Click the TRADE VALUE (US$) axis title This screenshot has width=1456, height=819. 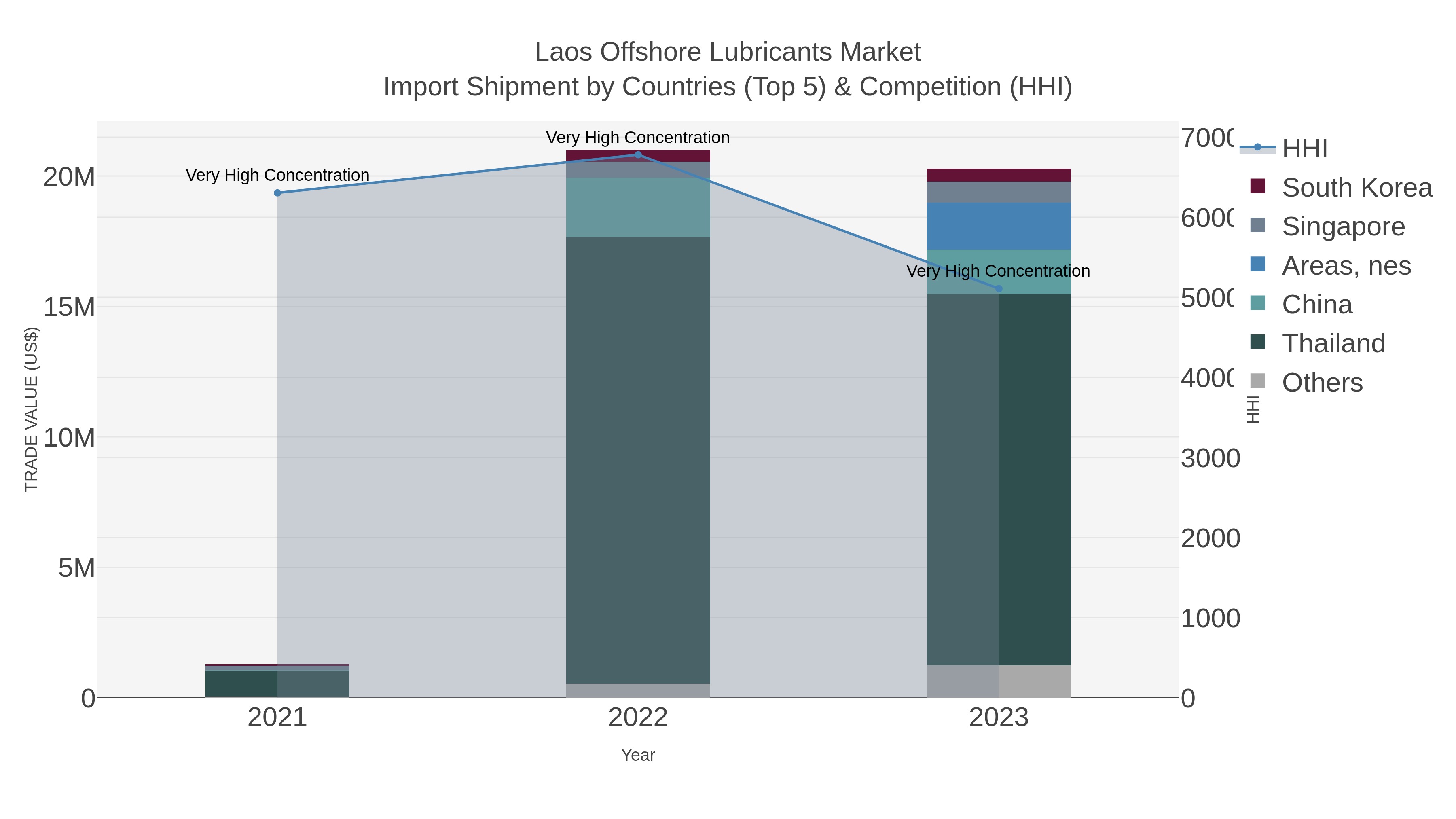tap(31, 409)
